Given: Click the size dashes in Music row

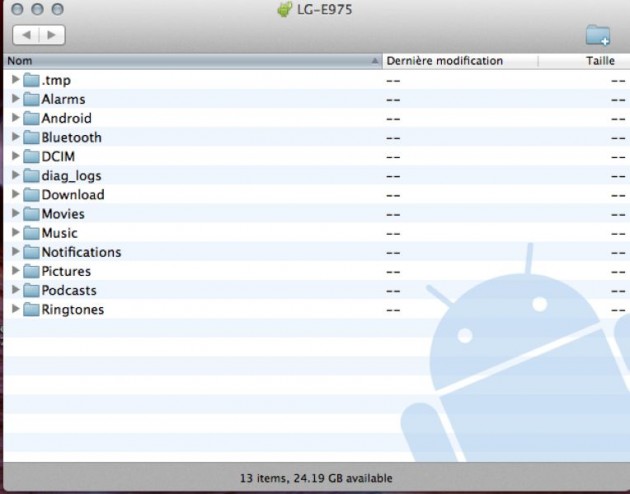Looking at the screenshot, I should tap(618, 234).
